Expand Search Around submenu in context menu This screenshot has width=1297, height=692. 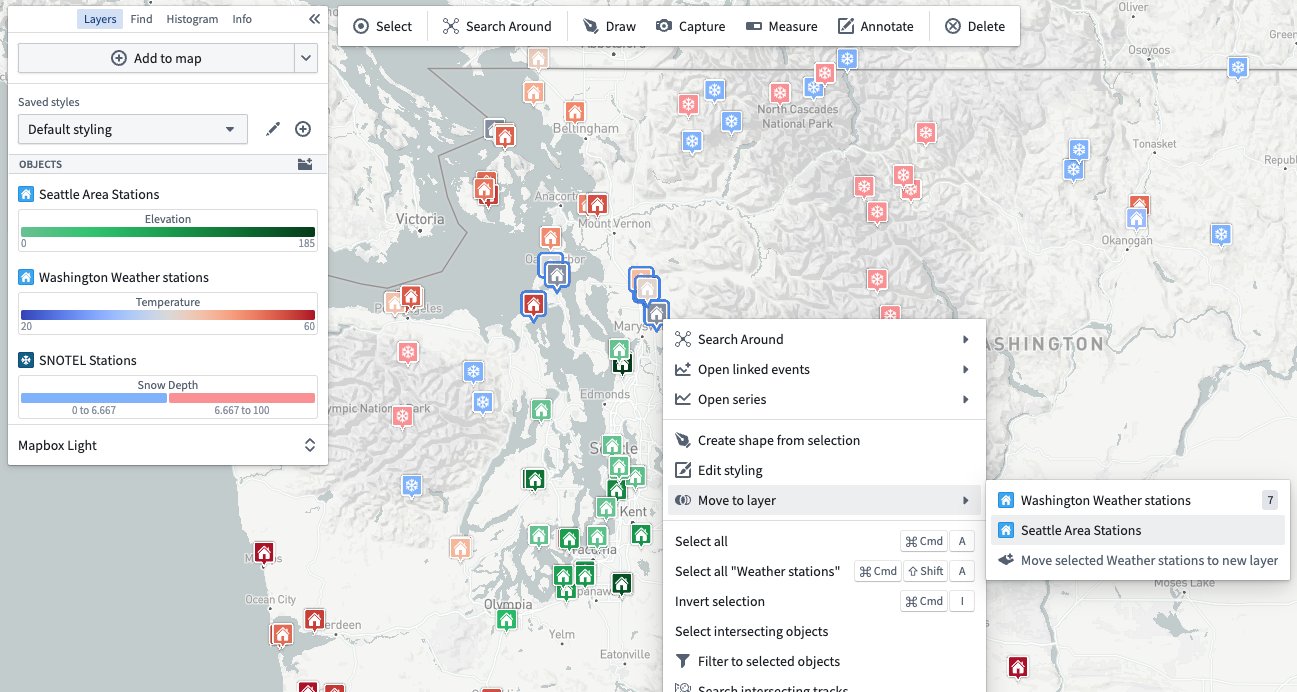coord(824,339)
